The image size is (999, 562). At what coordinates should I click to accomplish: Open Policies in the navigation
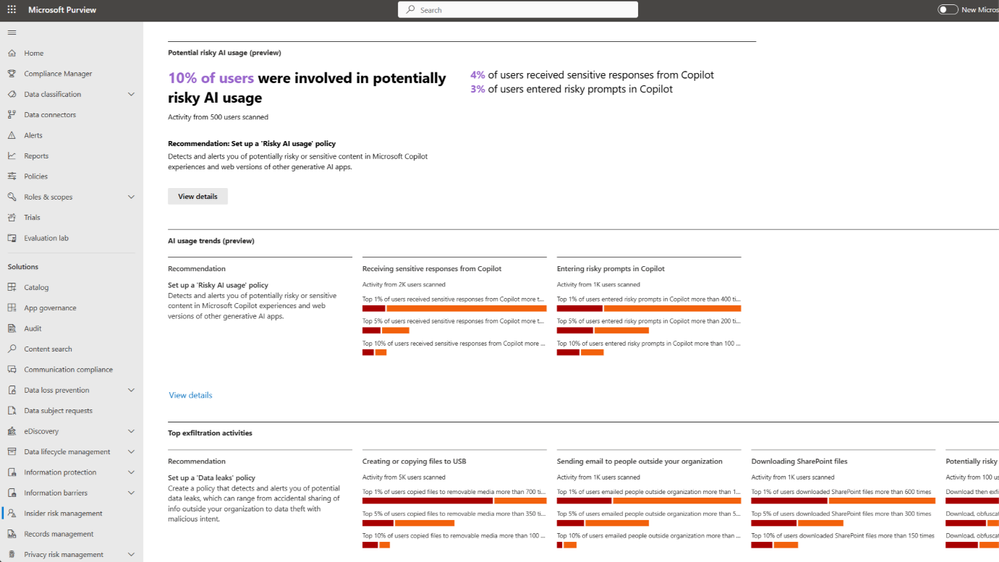[x=36, y=176]
